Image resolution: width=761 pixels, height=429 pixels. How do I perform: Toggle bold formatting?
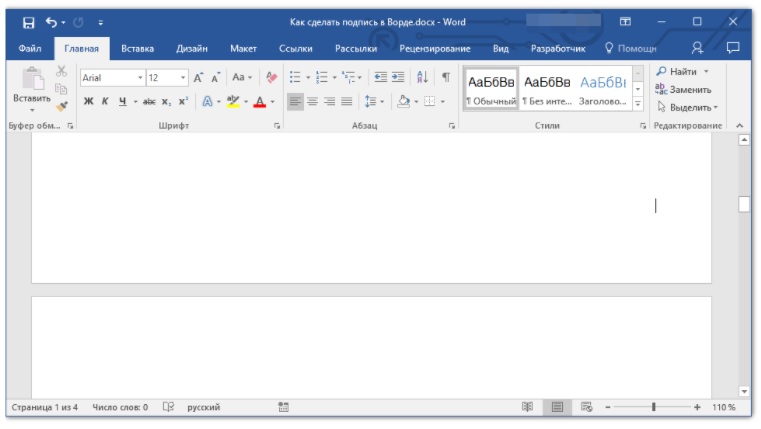pos(88,101)
